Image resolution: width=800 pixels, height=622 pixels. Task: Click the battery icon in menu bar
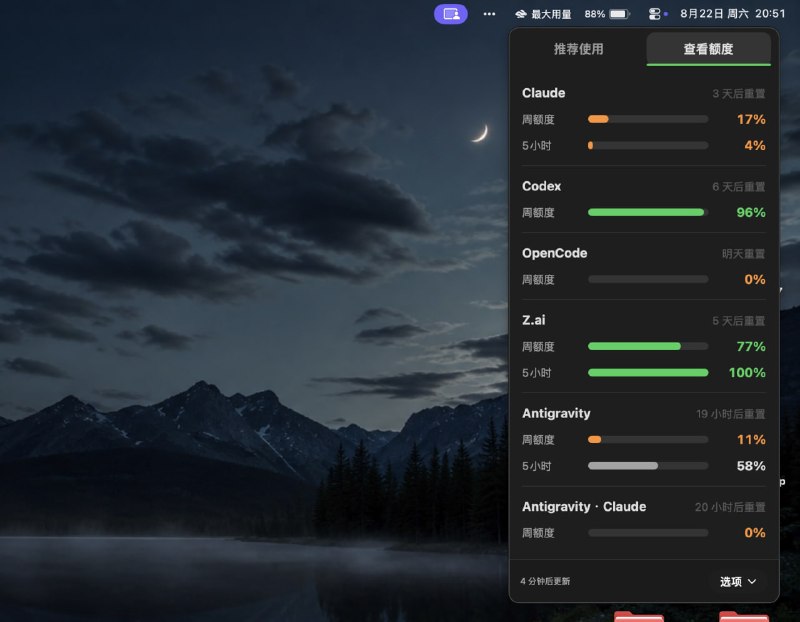(619, 14)
